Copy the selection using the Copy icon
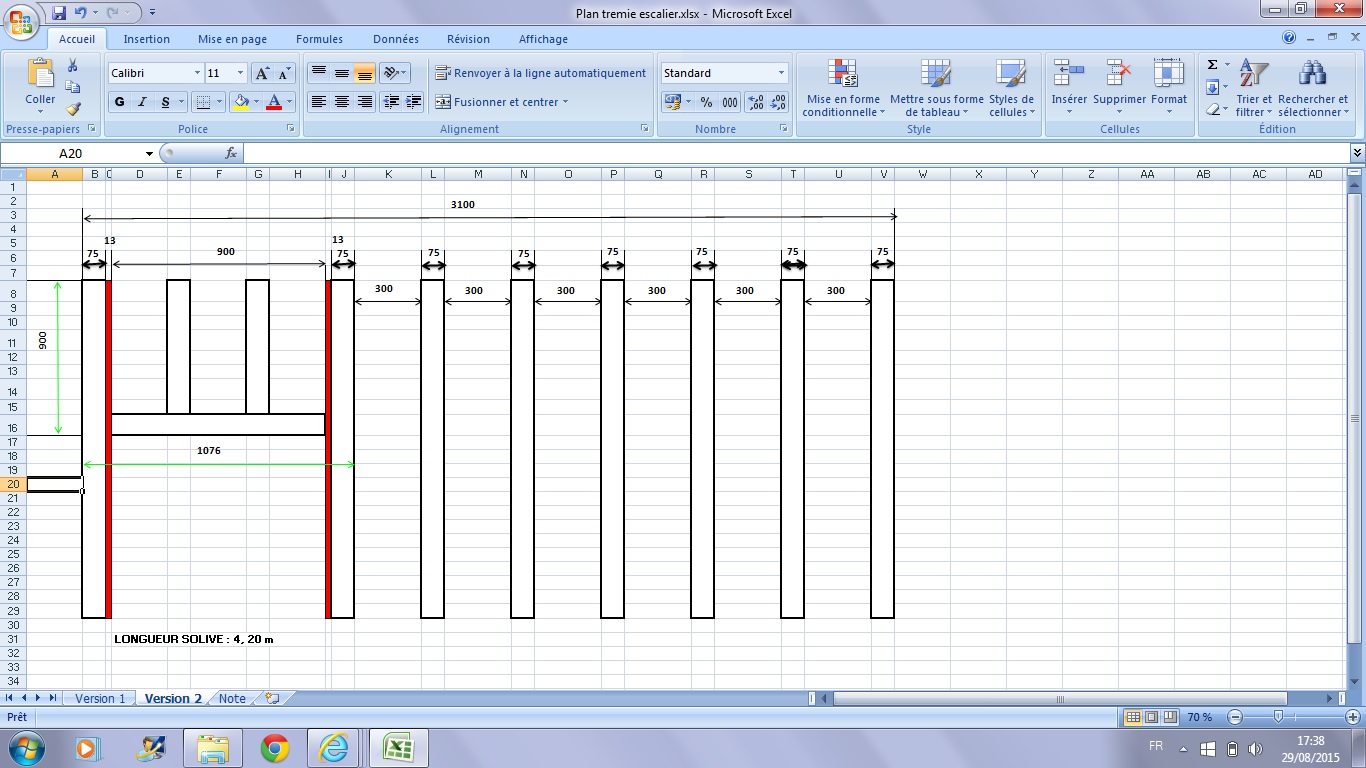This screenshot has height=768, width=1366. 72,87
